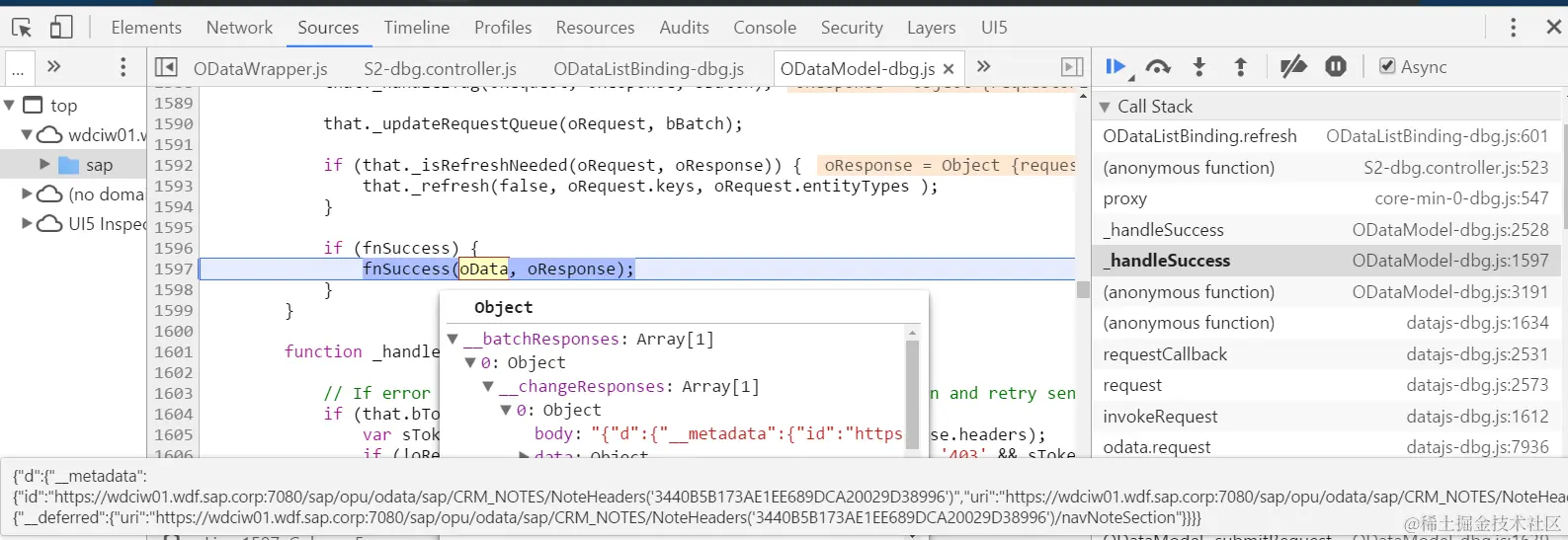Screen dimensions: 1568x540
Task: Toggle pause on exceptions
Action: coord(1336,67)
